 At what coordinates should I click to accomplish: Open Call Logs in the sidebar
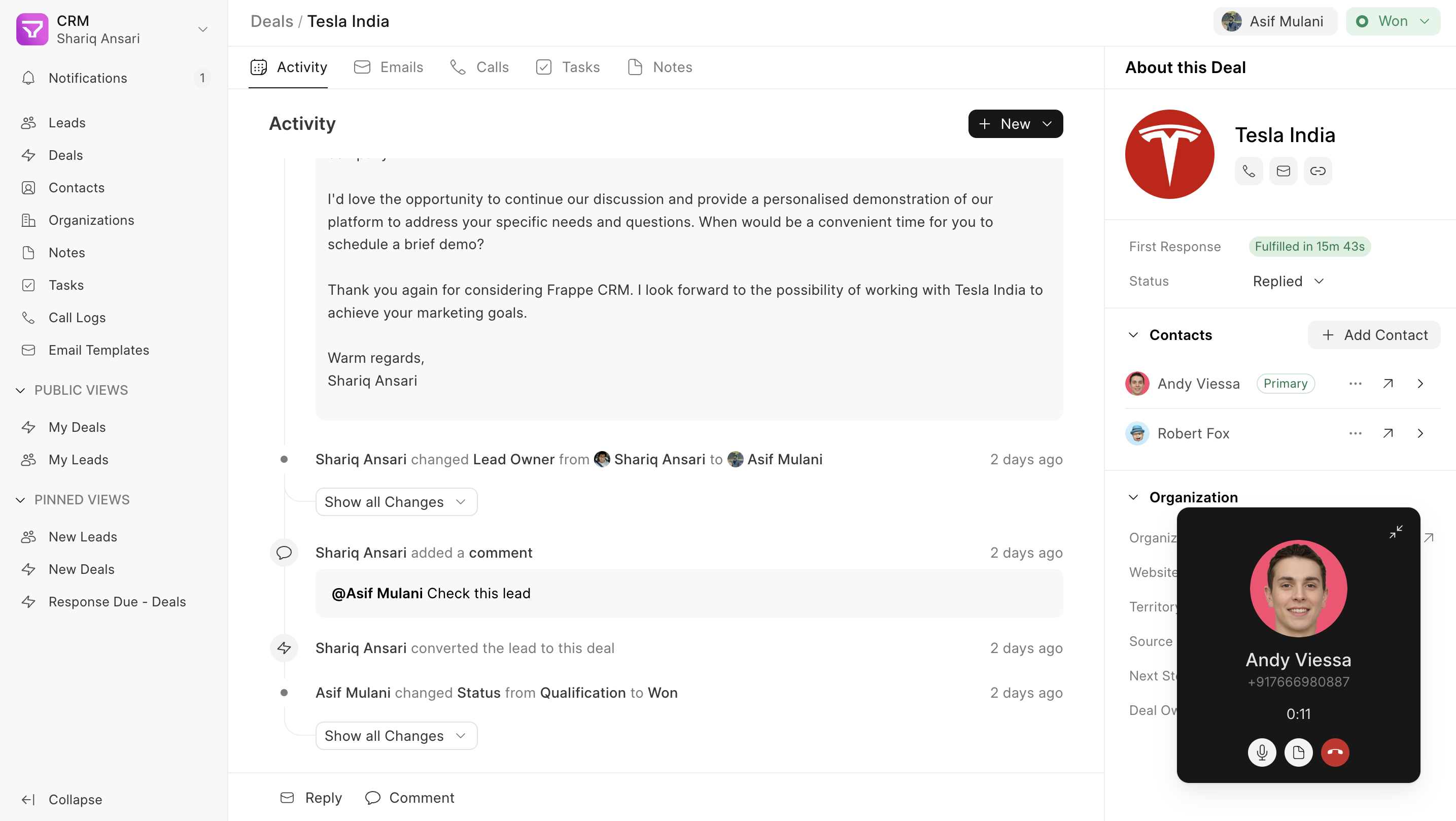tap(114, 318)
